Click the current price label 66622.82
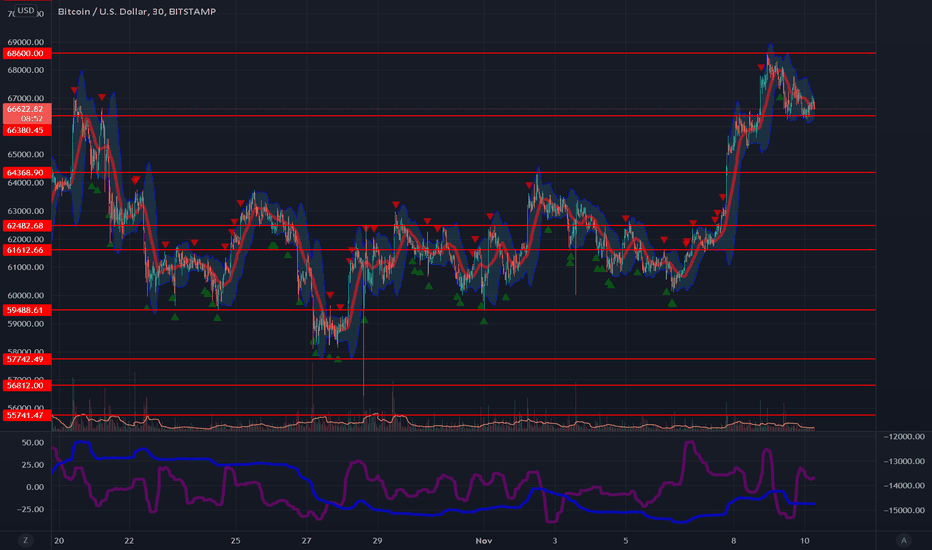The height and width of the screenshot is (550, 932). pyautogui.click(x=27, y=109)
